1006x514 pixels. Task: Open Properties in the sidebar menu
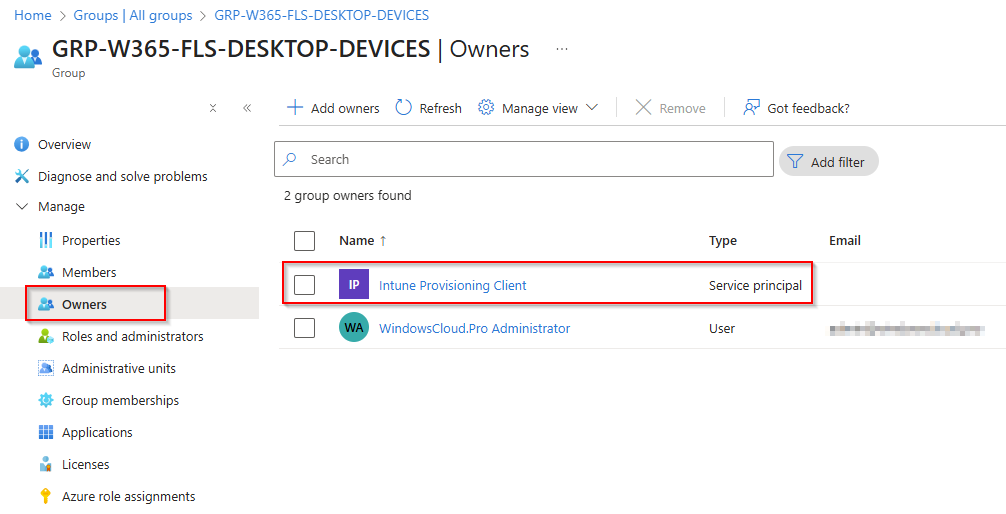[91, 240]
